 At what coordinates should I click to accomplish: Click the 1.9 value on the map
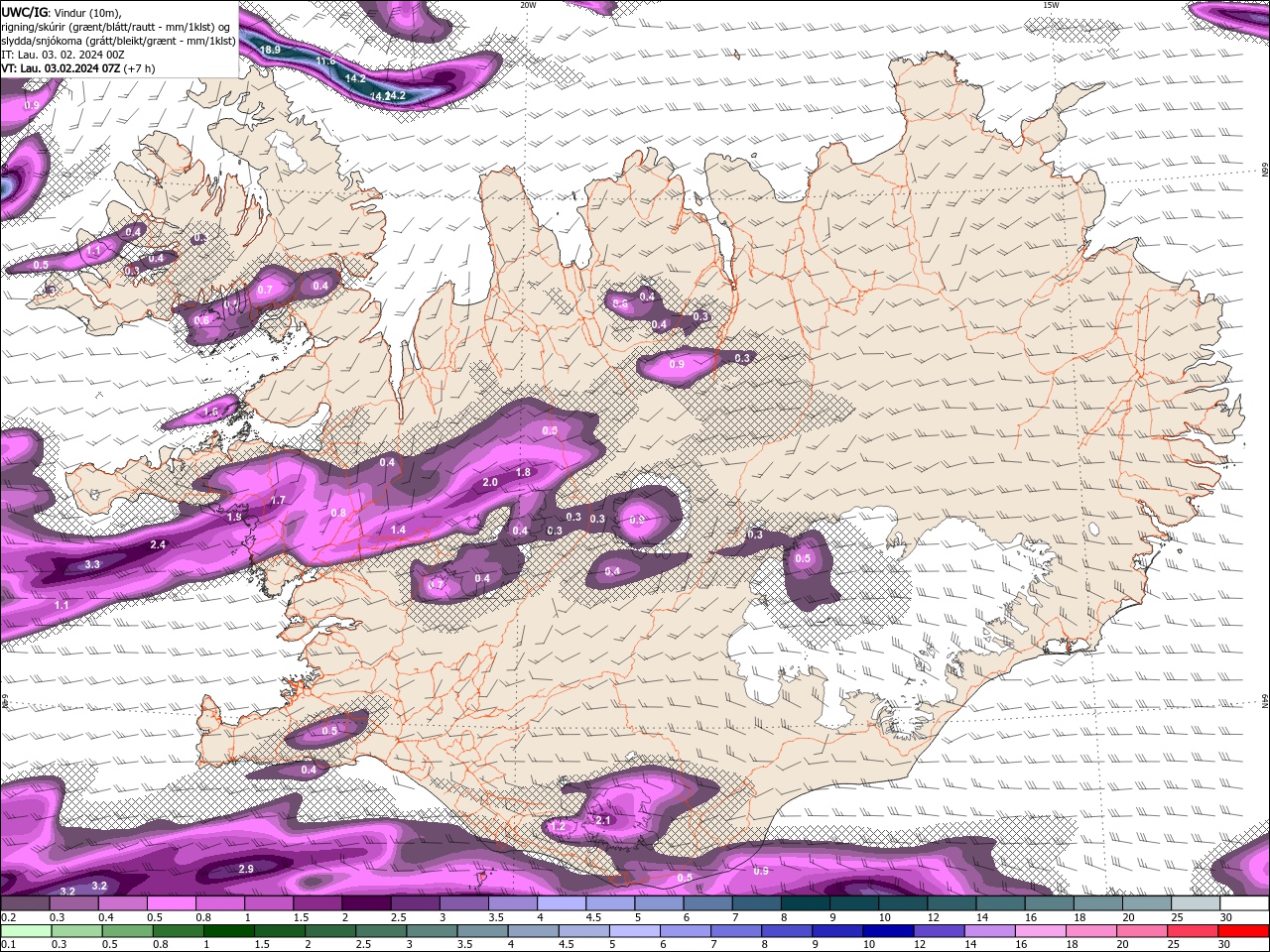click(234, 517)
